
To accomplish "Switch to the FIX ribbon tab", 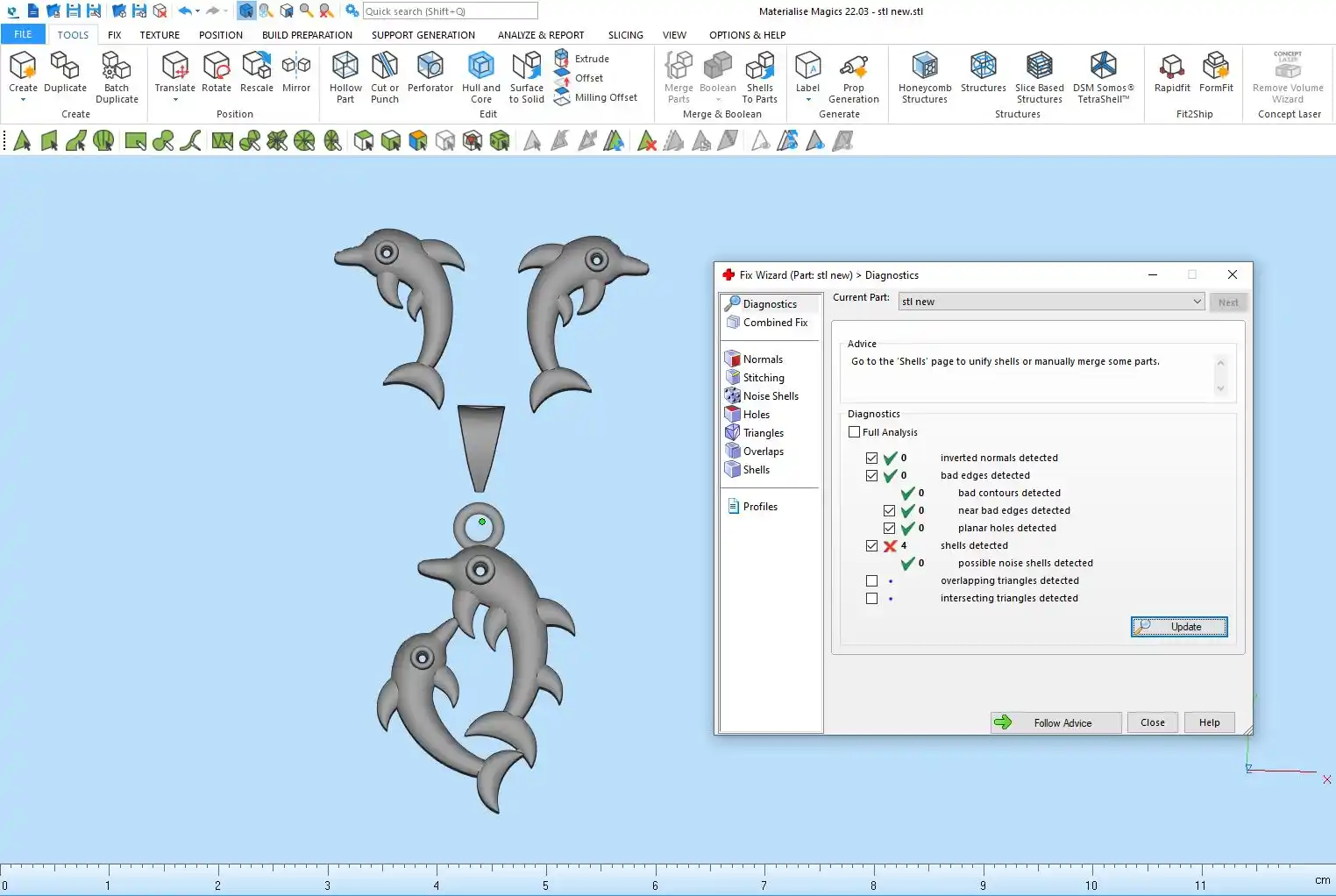I will point(114,35).
